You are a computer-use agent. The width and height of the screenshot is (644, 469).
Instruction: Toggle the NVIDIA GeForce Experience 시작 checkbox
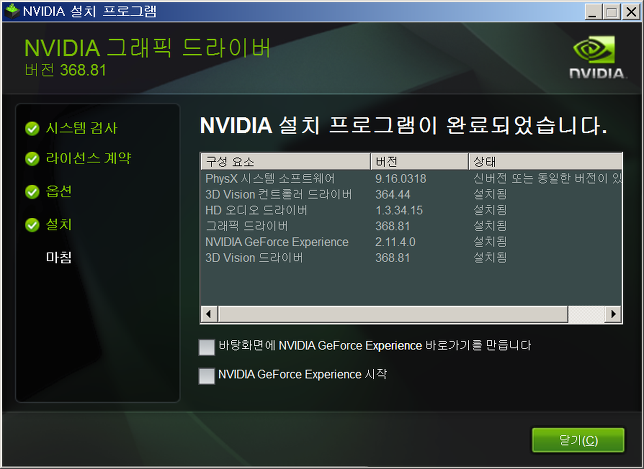click(x=207, y=376)
